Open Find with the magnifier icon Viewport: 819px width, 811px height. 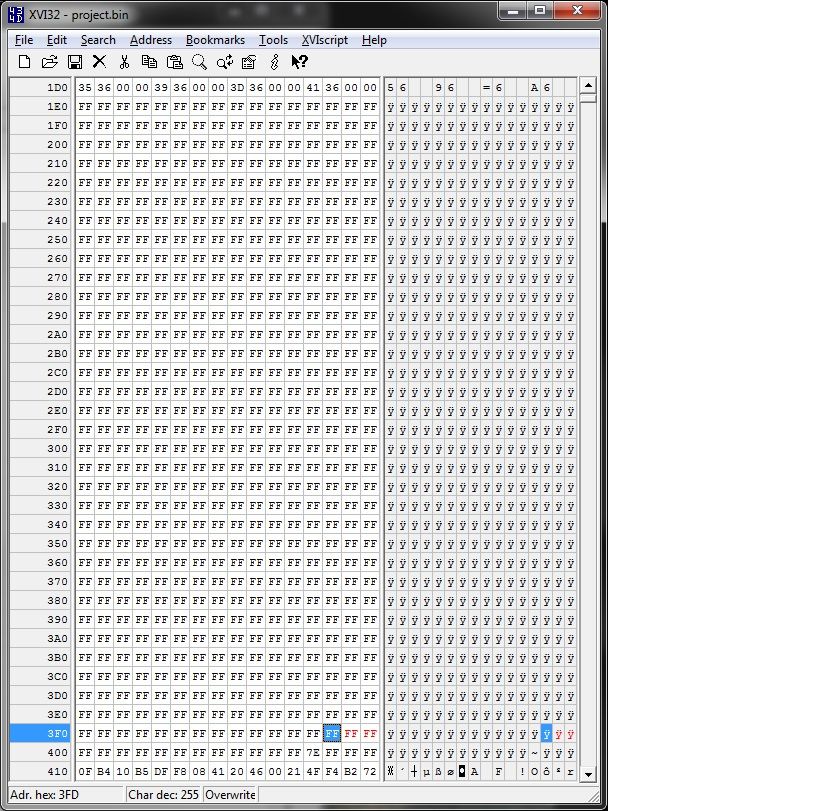pos(199,61)
